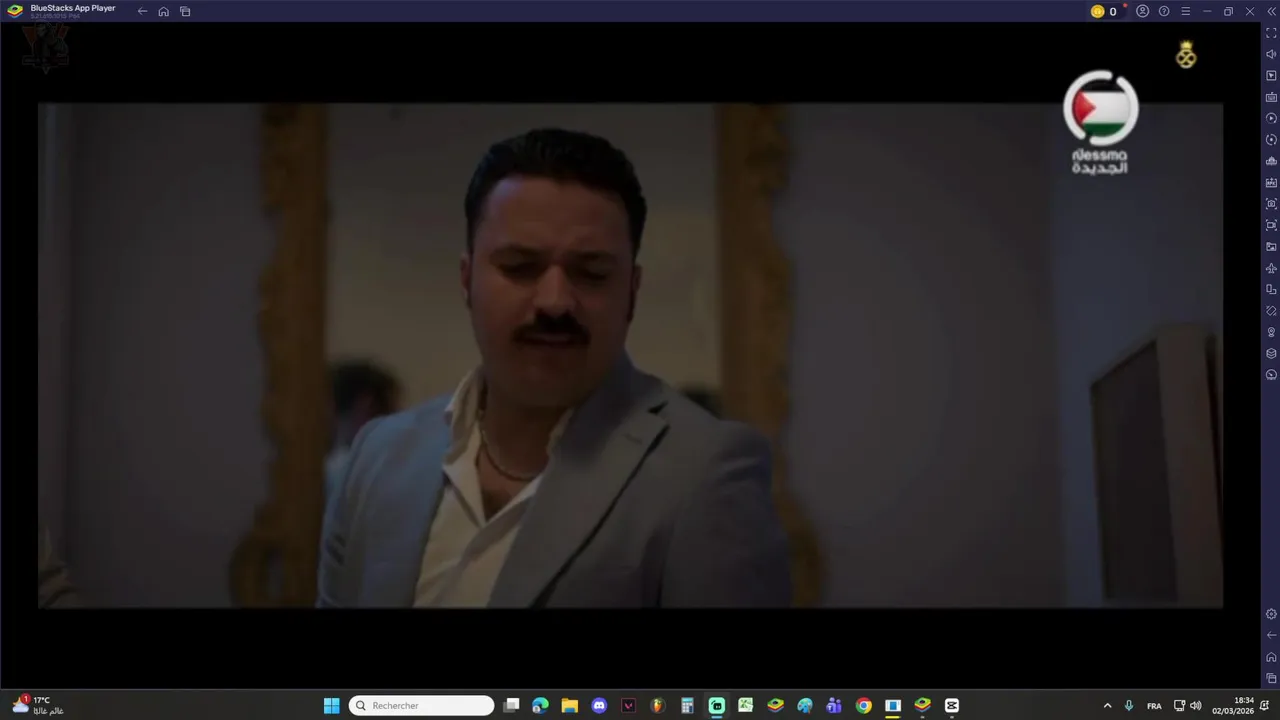
Task: Open Calculator from taskbar
Action: 687,706
